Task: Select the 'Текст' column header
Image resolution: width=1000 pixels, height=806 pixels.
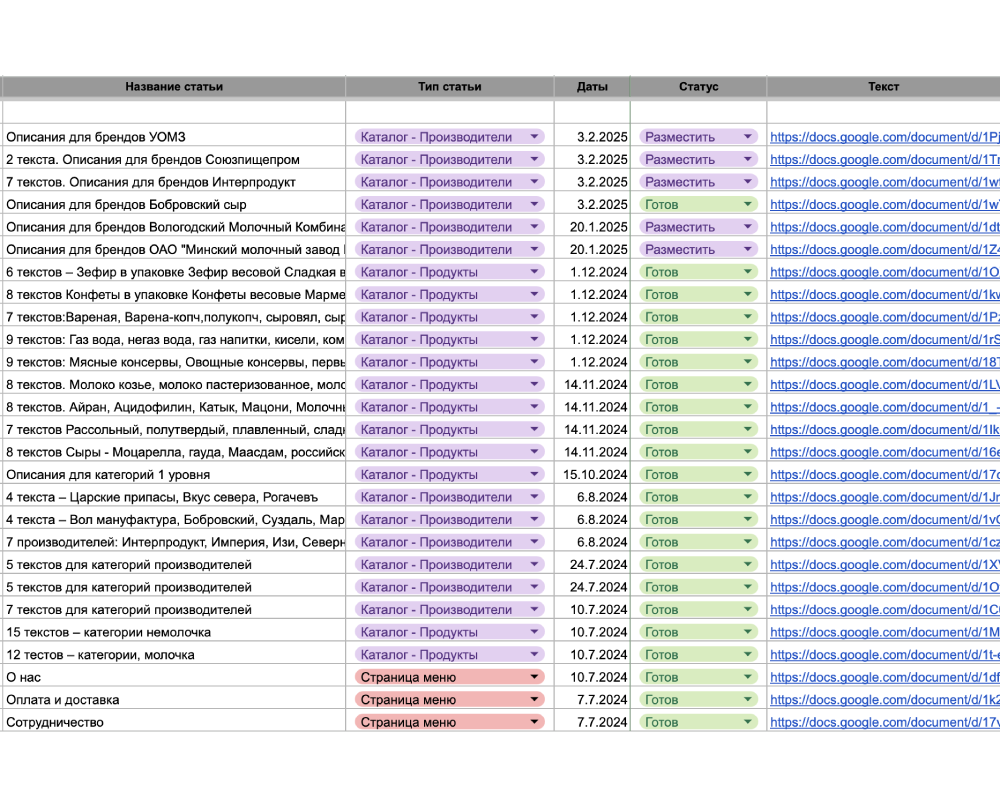Action: coord(883,87)
